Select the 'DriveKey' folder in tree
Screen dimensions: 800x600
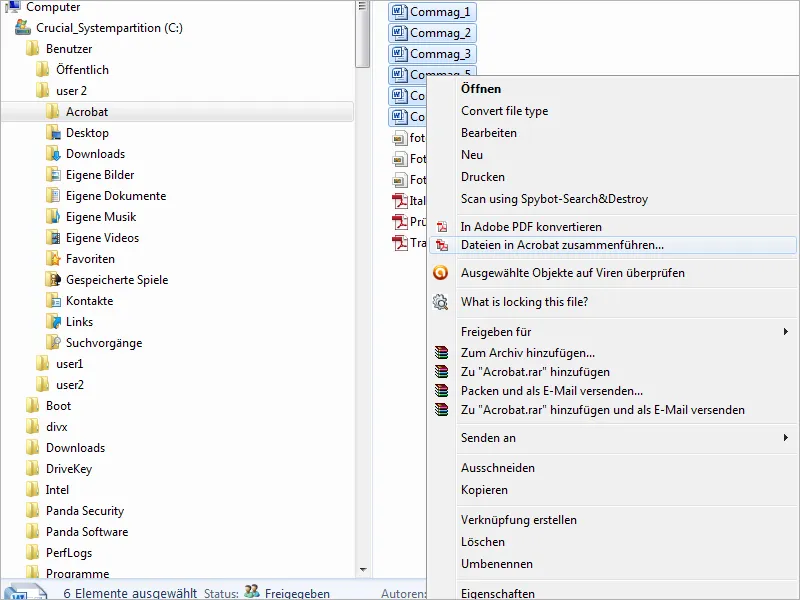(x=69, y=469)
